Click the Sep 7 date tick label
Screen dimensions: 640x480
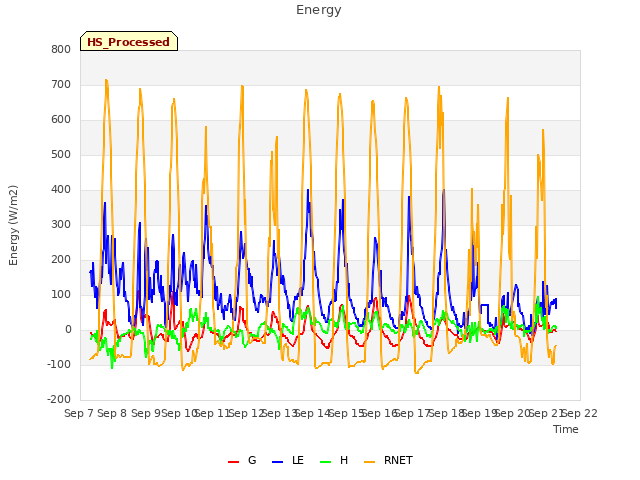point(79,413)
